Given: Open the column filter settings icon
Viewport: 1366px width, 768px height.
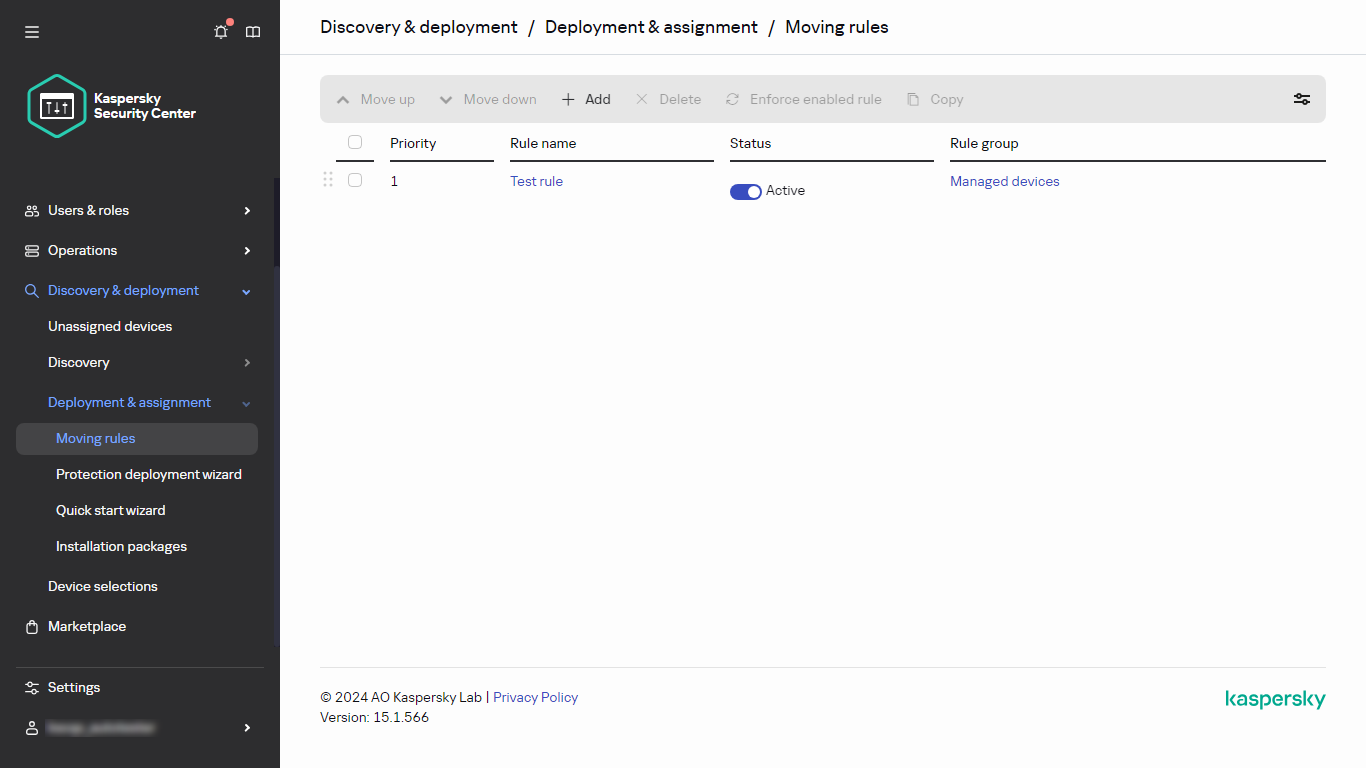Looking at the screenshot, I should [1301, 99].
